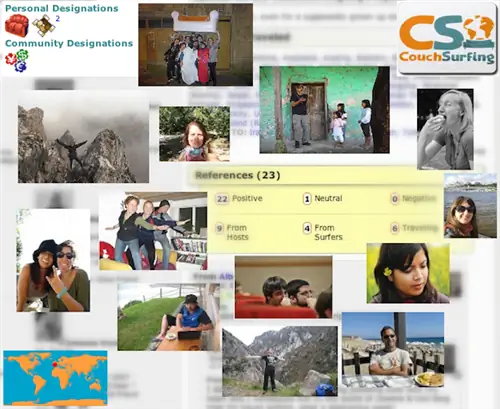500x409 pixels.
Task: Show 4 From Surfers references
Action: tap(323, 232)
